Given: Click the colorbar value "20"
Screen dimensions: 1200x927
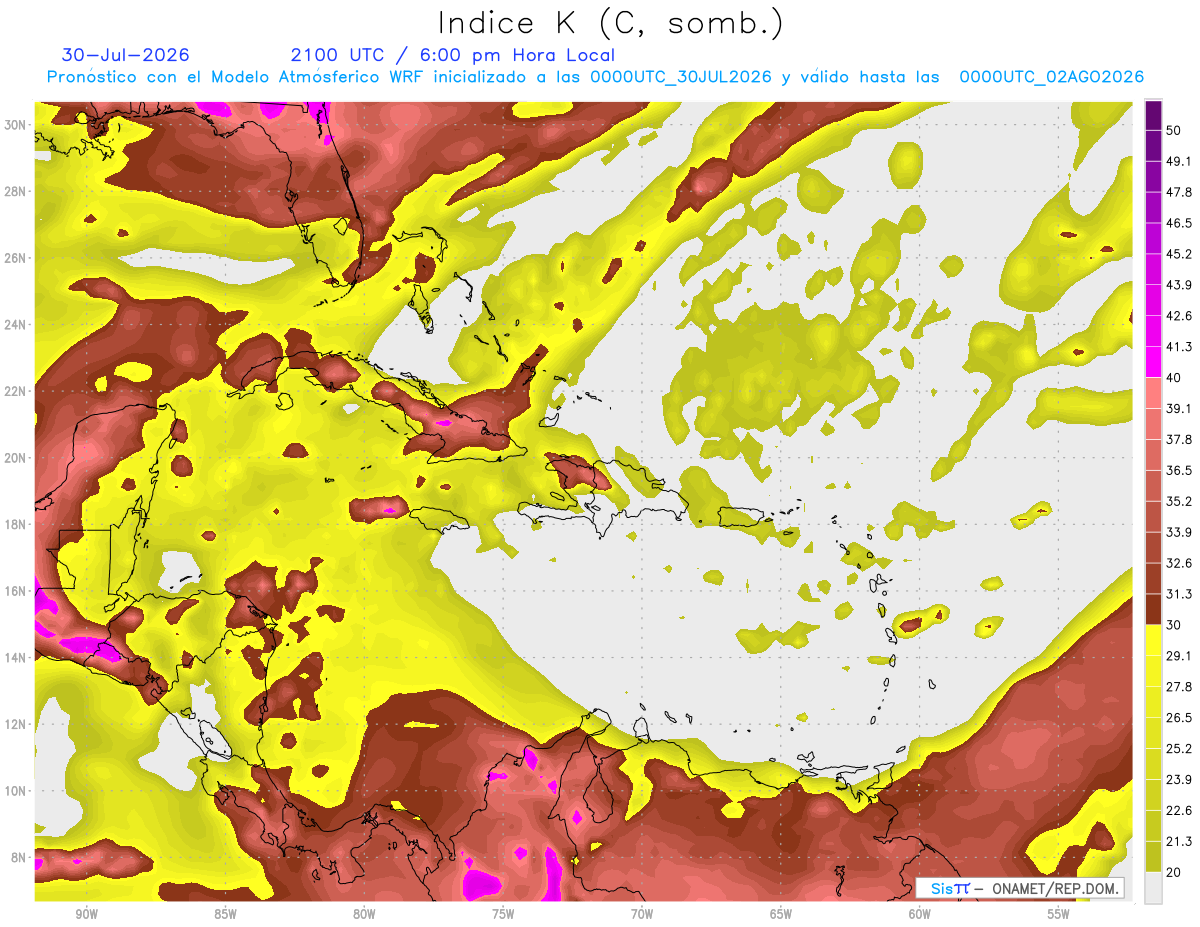Looking at the screenshot, I should tap(1176, 872).
